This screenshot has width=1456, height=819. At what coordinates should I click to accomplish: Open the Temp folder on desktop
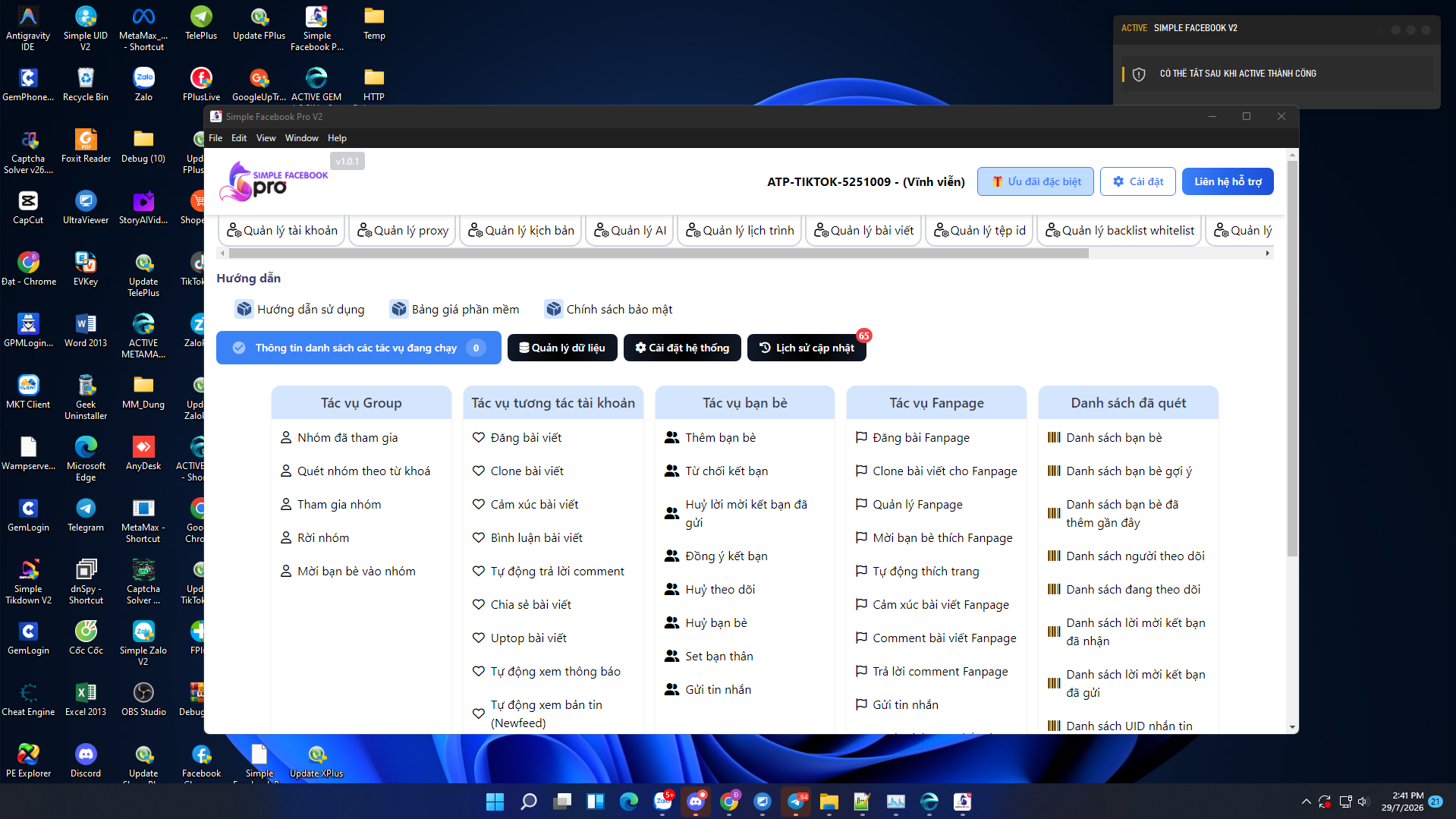click(374, 23)
